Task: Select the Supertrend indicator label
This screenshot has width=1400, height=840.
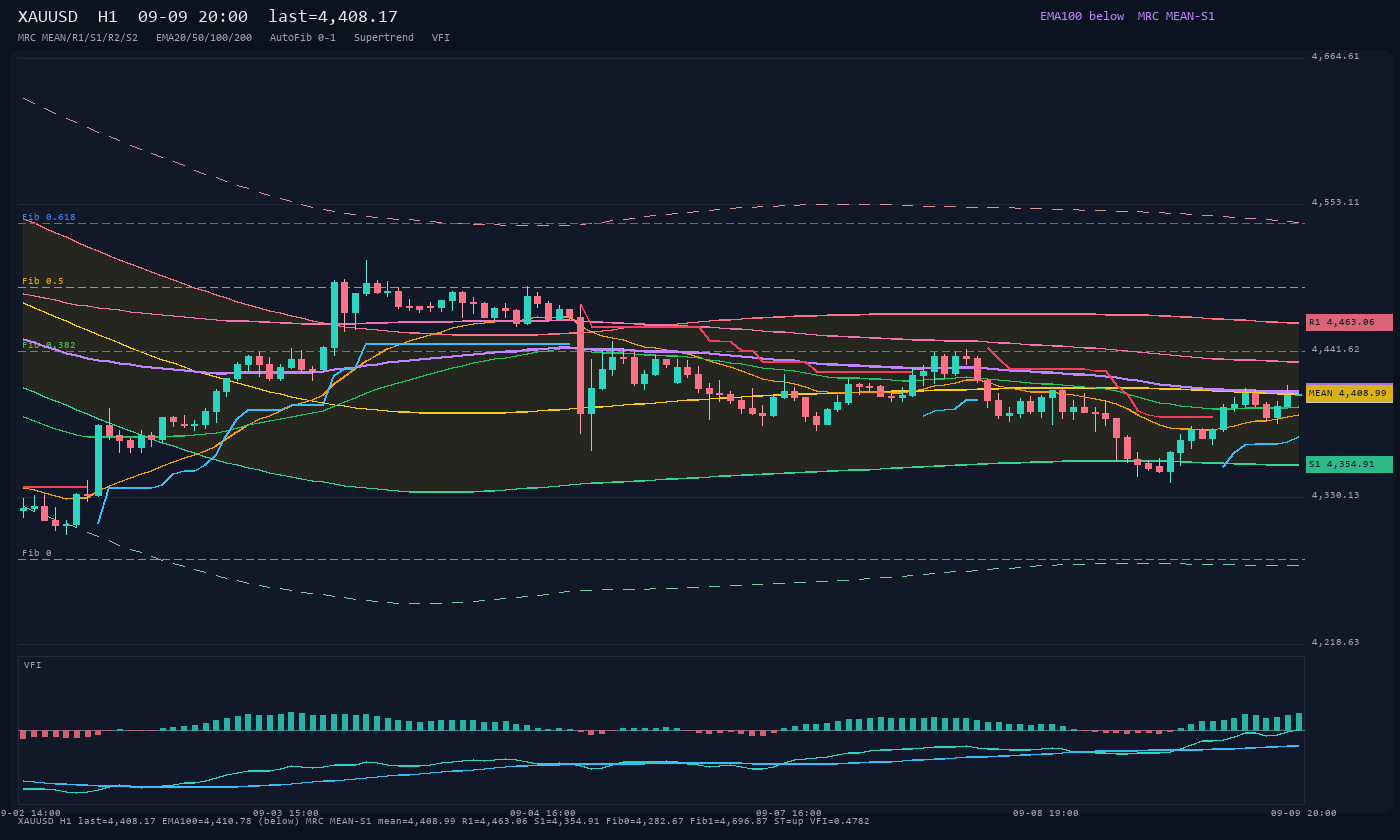Action: click(384, 37)
